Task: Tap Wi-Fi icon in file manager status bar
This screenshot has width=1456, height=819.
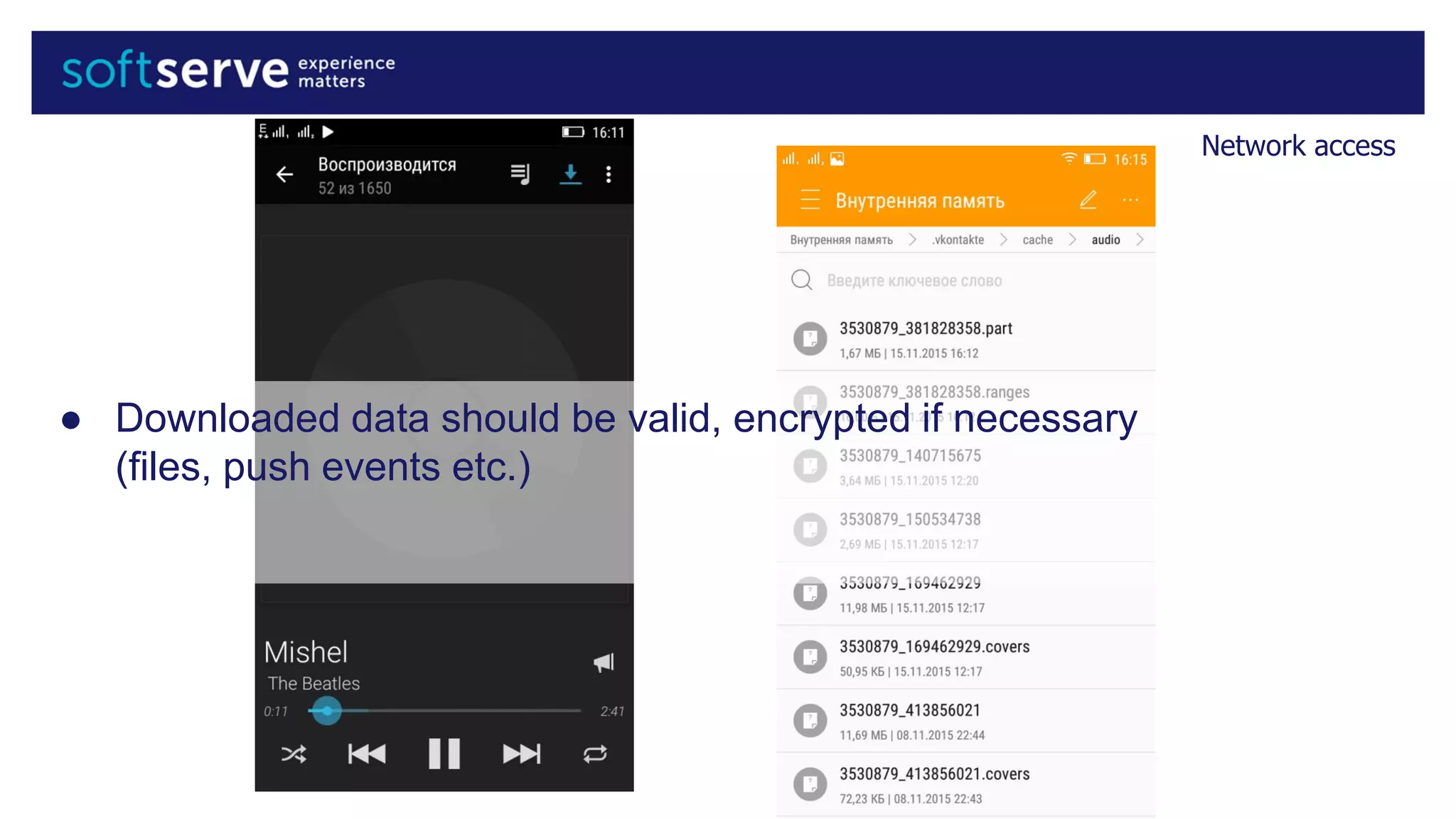Action: 1069,159
